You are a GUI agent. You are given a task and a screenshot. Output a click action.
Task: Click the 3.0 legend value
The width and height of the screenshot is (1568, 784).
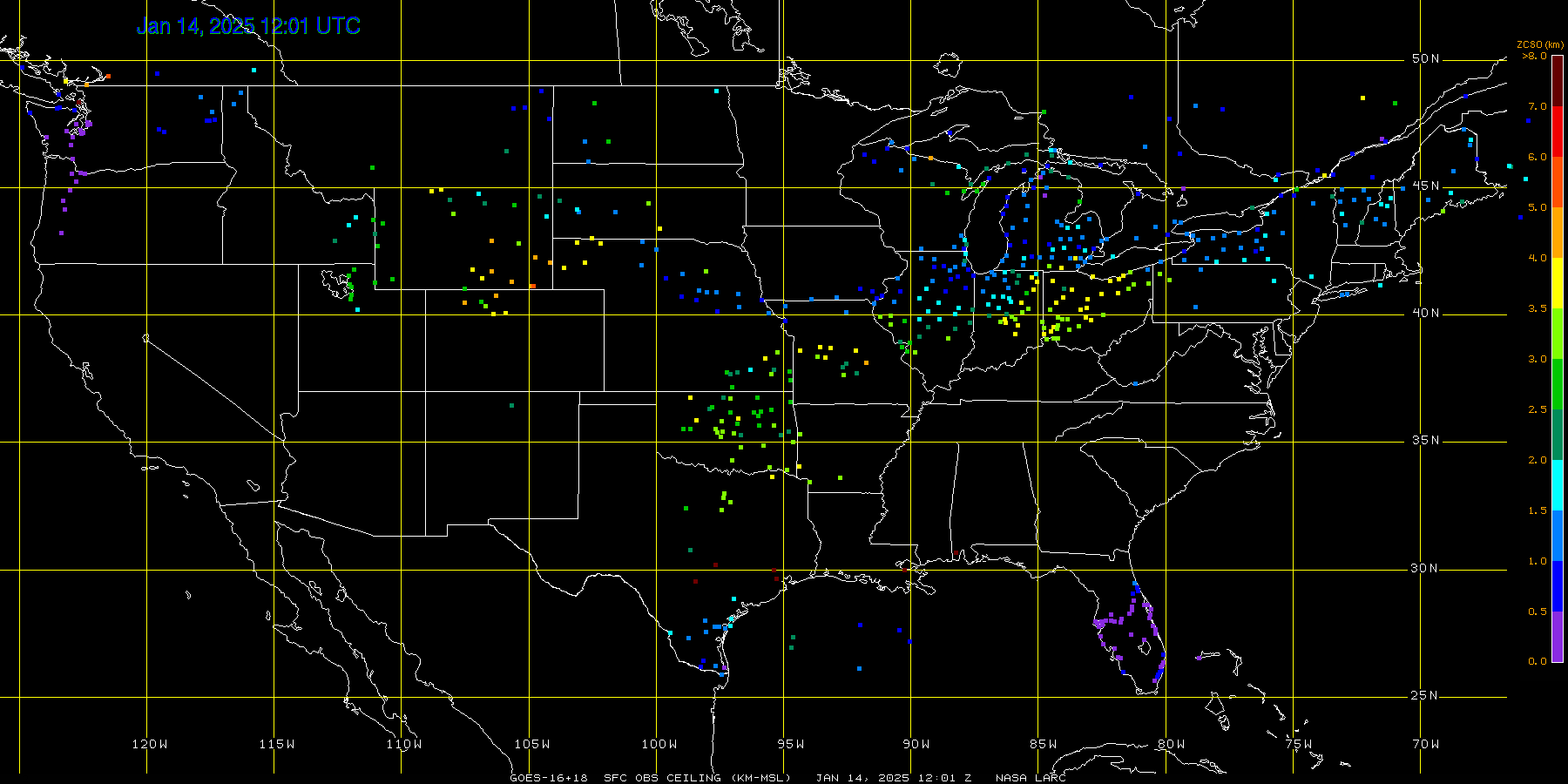[1538, 360]
